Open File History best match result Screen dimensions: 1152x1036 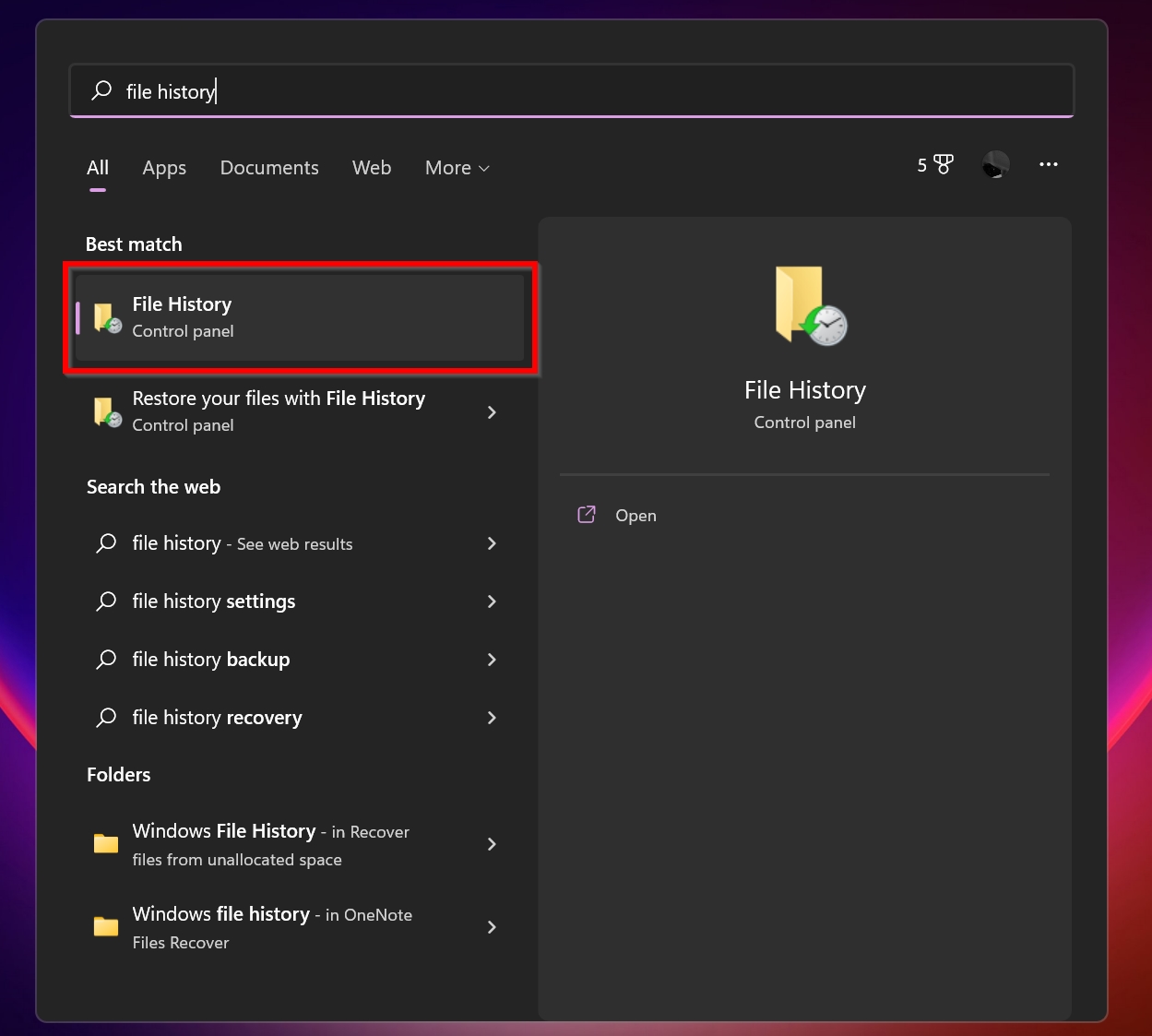[300, 317]
